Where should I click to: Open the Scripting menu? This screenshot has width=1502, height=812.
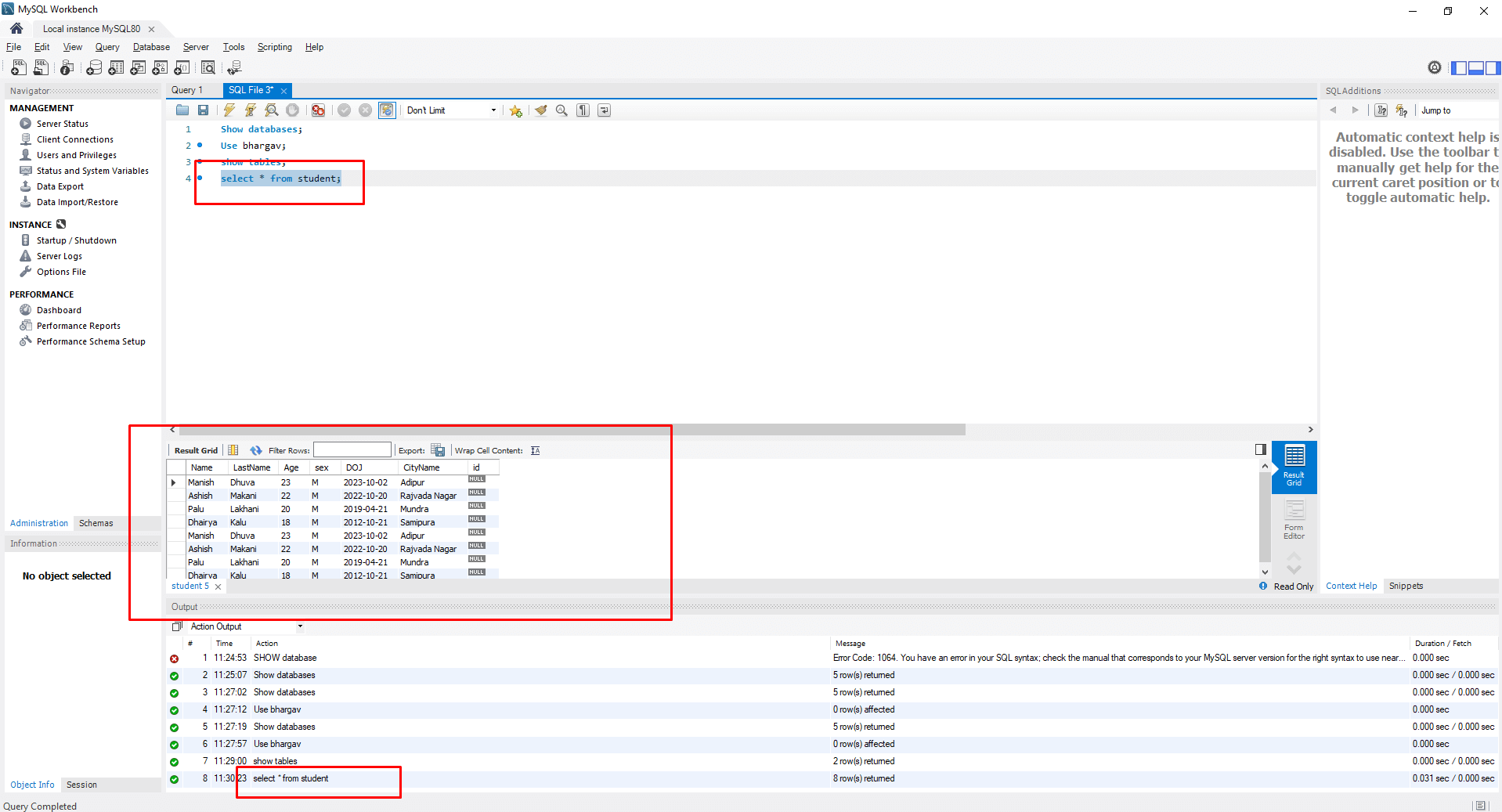pyautogui.click(x=274, y=47)
